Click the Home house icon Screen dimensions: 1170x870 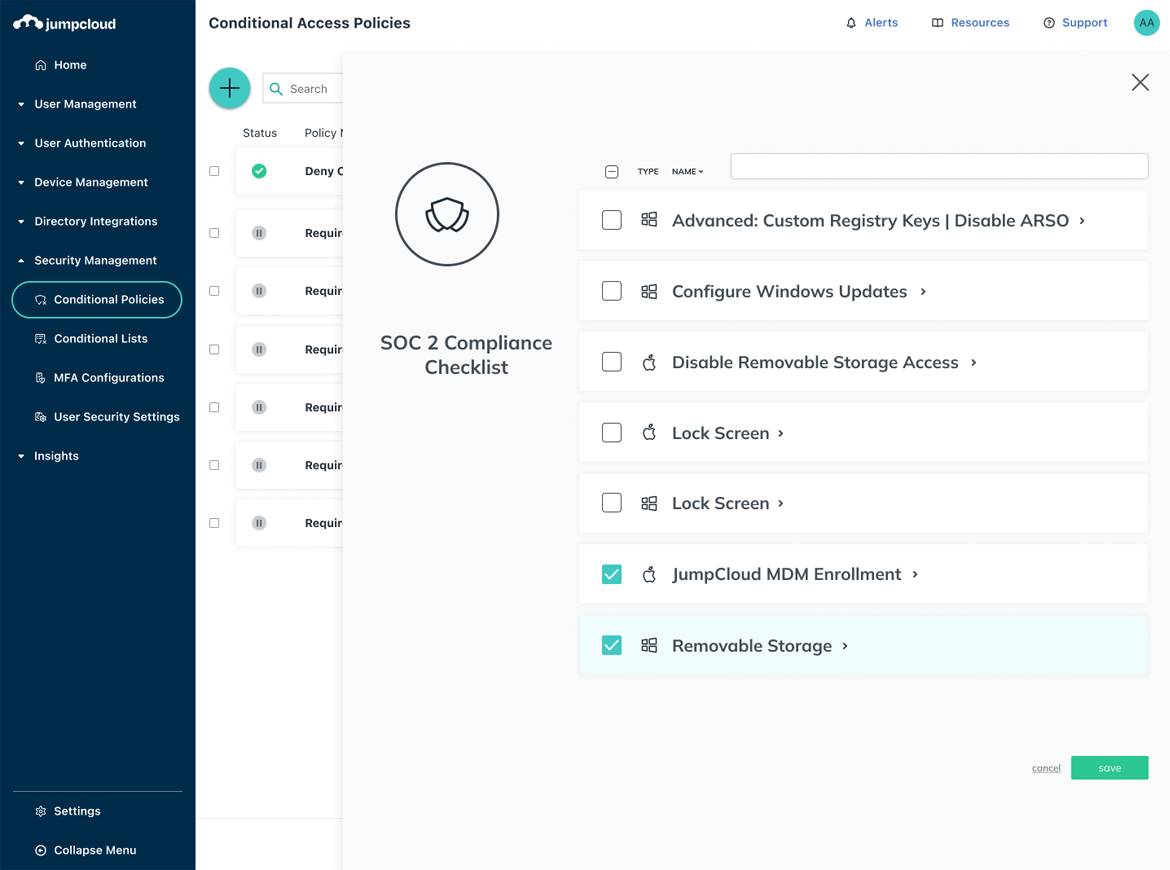coord(41,65)
